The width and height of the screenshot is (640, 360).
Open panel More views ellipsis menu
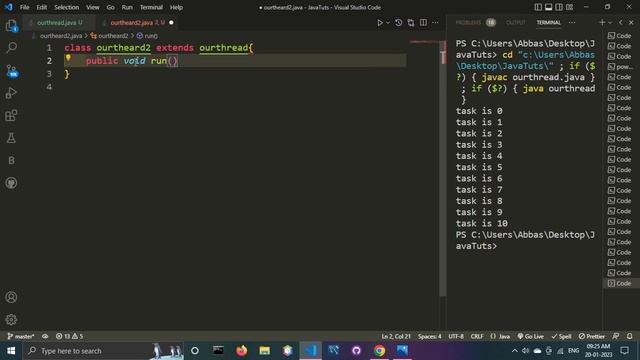coord(572,23)
